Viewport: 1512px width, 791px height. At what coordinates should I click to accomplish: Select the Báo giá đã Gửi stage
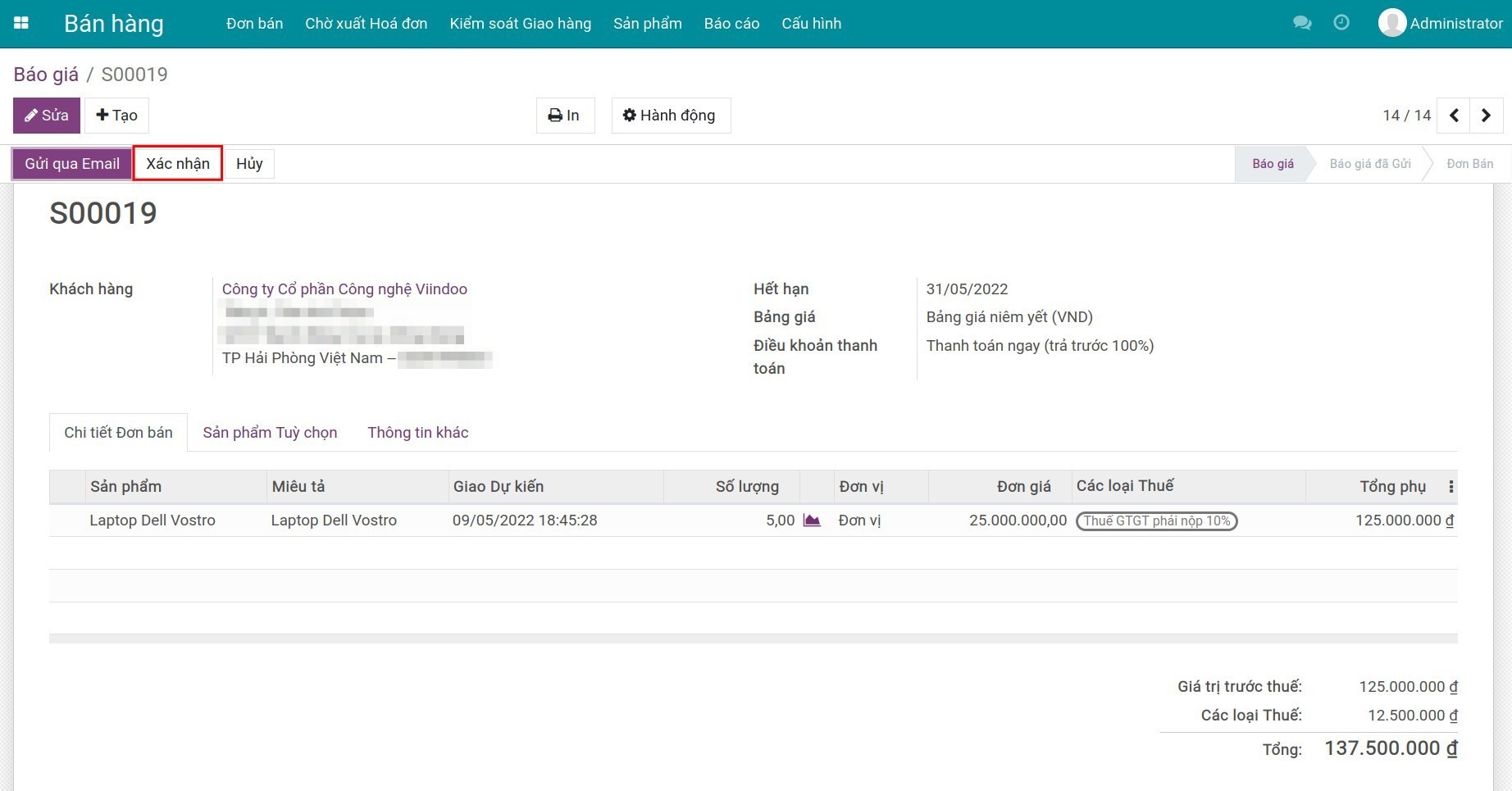[1370, 164]
